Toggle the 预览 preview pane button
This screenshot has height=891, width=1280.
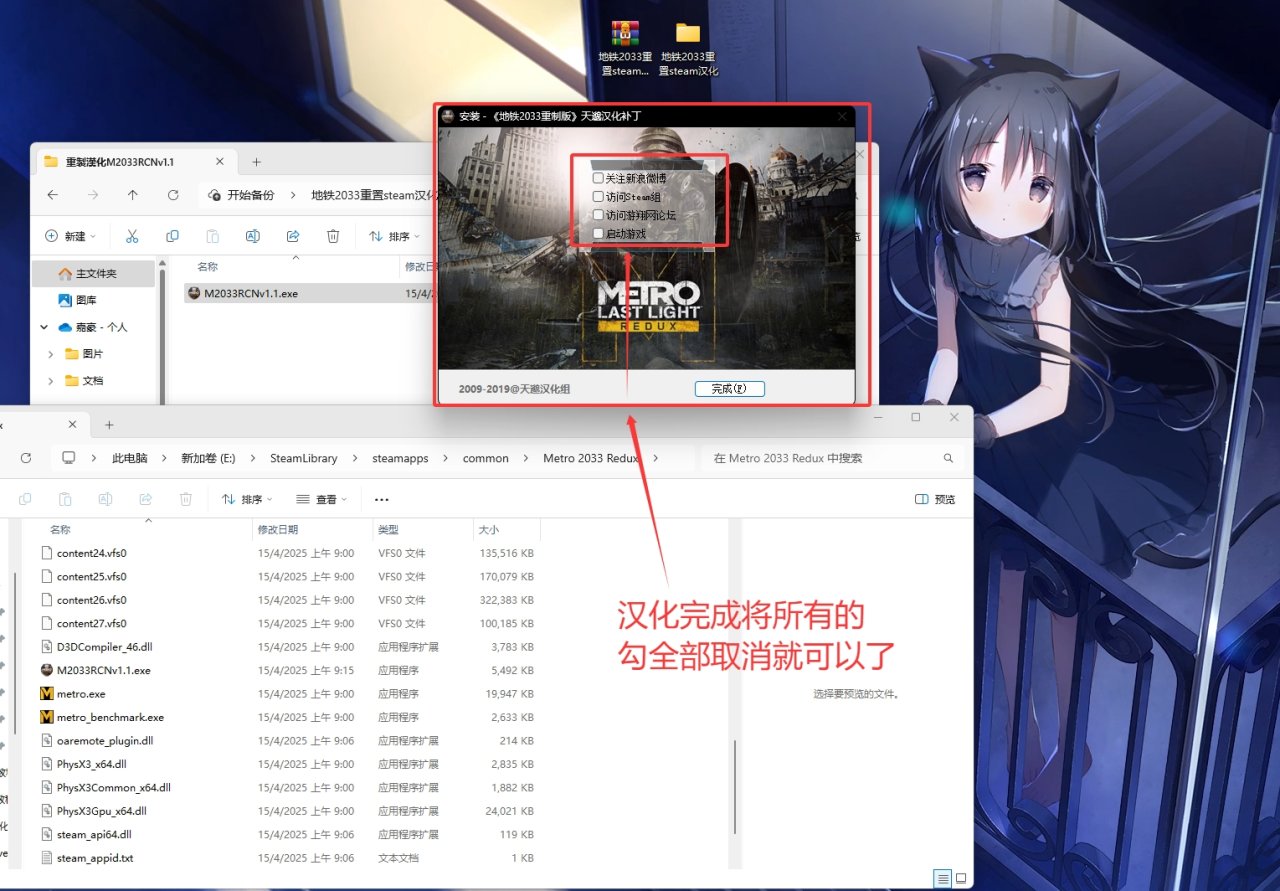tap(935, 499)
